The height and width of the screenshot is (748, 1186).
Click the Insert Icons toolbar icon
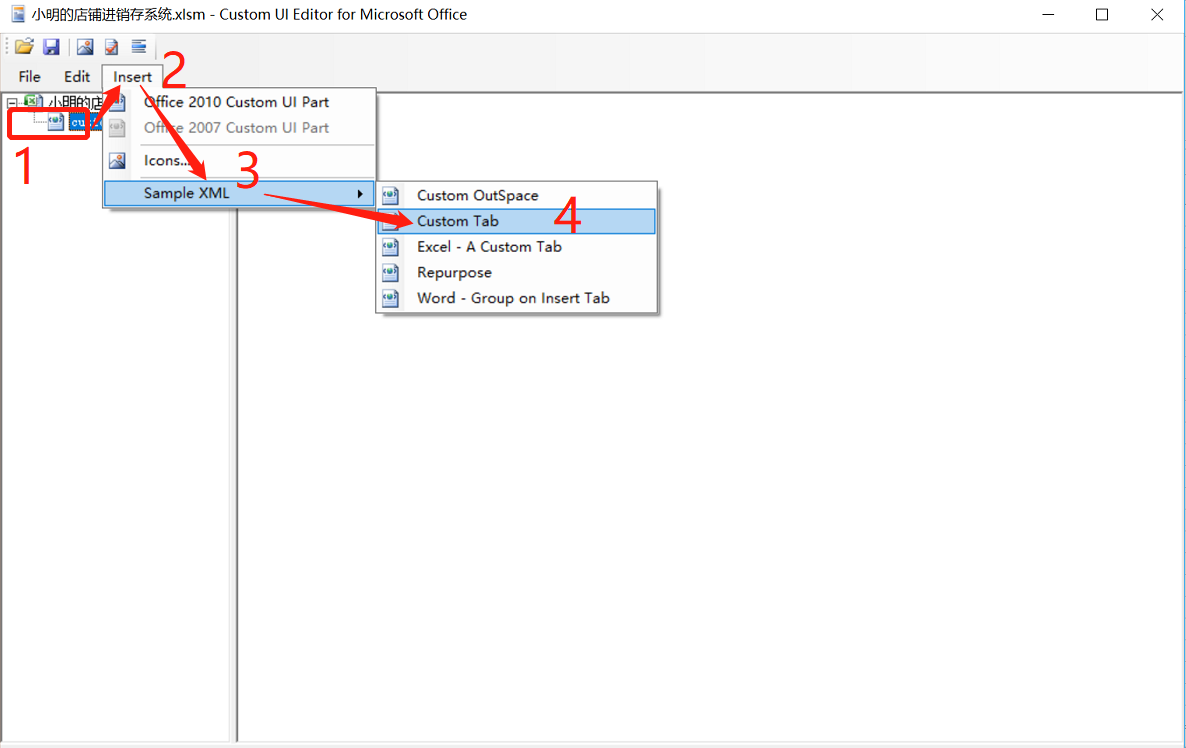[85, 47]
